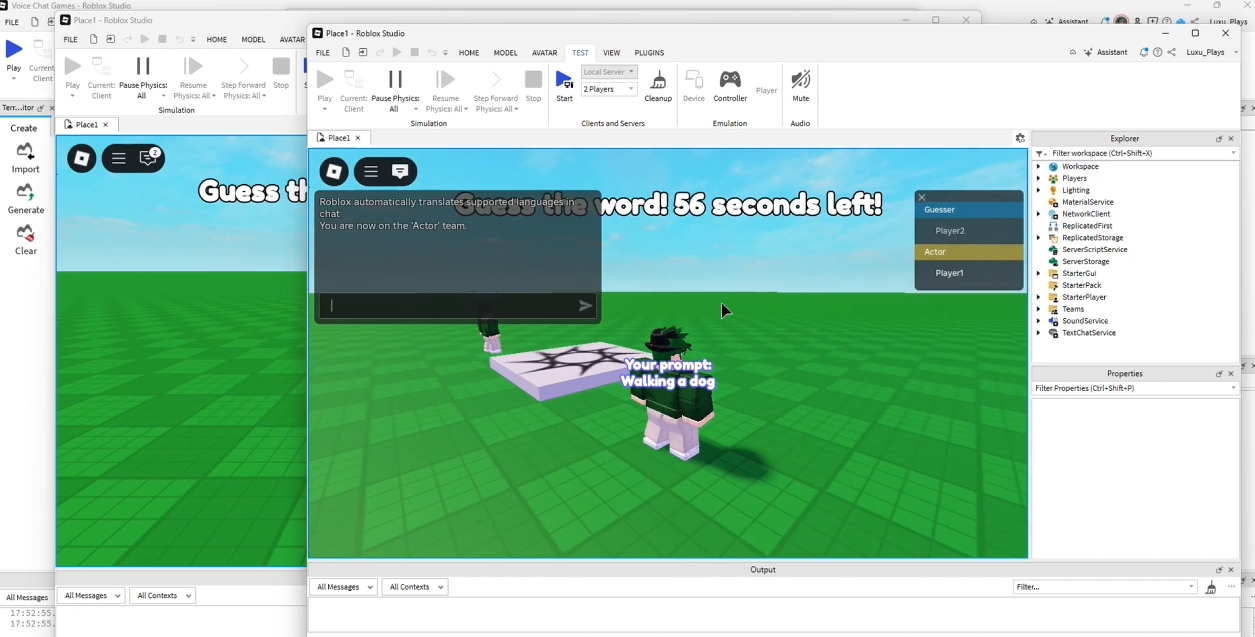Image resolution: width=1255 pixels, height=637 pixels.
Task: Click the Guesser team header
Action: (969, 210)
